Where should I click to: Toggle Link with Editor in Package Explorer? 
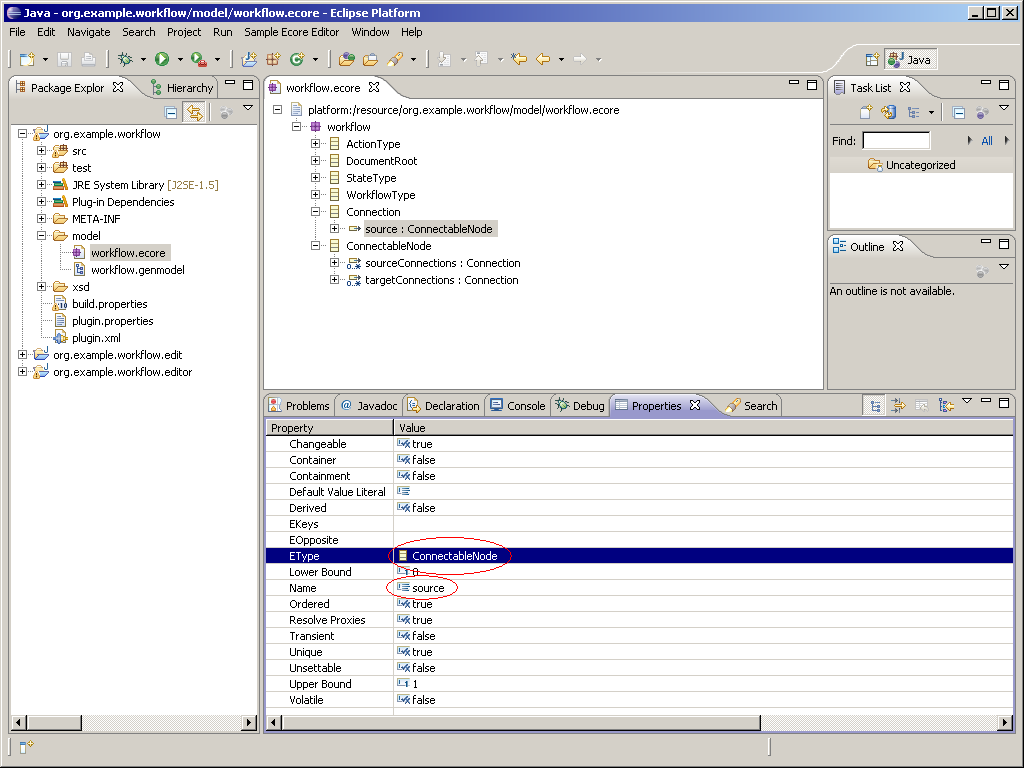coord(194,113)
